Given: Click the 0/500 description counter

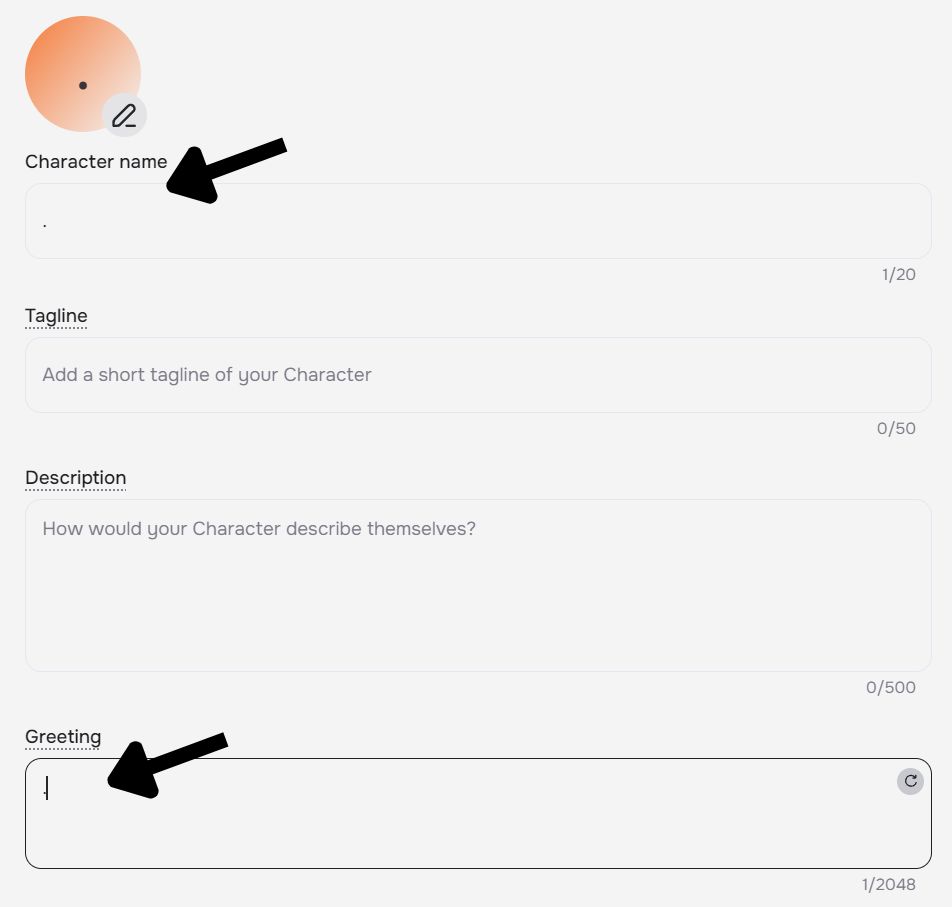Looking at the screenshot, I should pyautogui.click(x=891, y=687).
